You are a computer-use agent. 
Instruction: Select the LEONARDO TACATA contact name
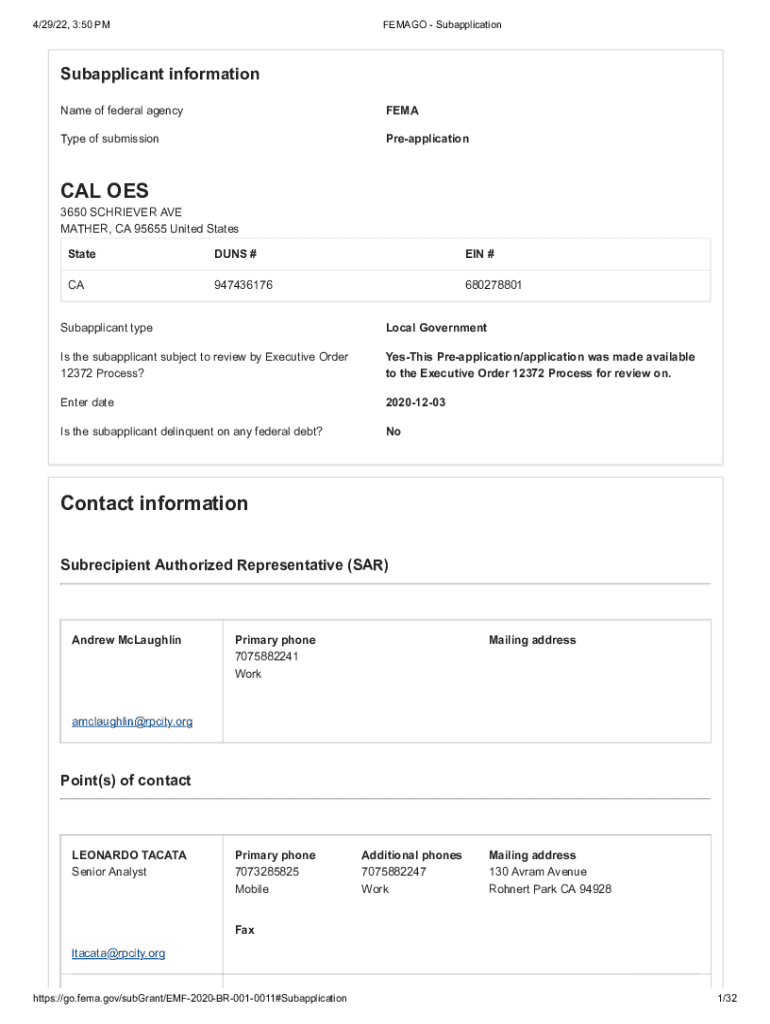pos(129,855)
